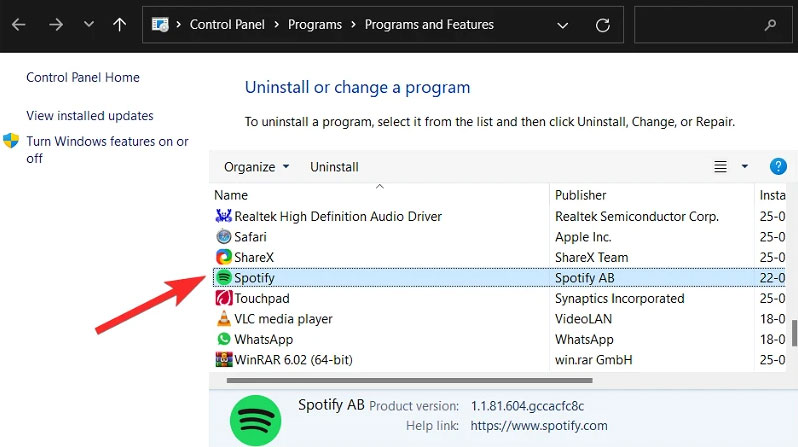Screen dimensions: 798x447
Task: Open View installed updates
Action: click(x=90, y=116)
